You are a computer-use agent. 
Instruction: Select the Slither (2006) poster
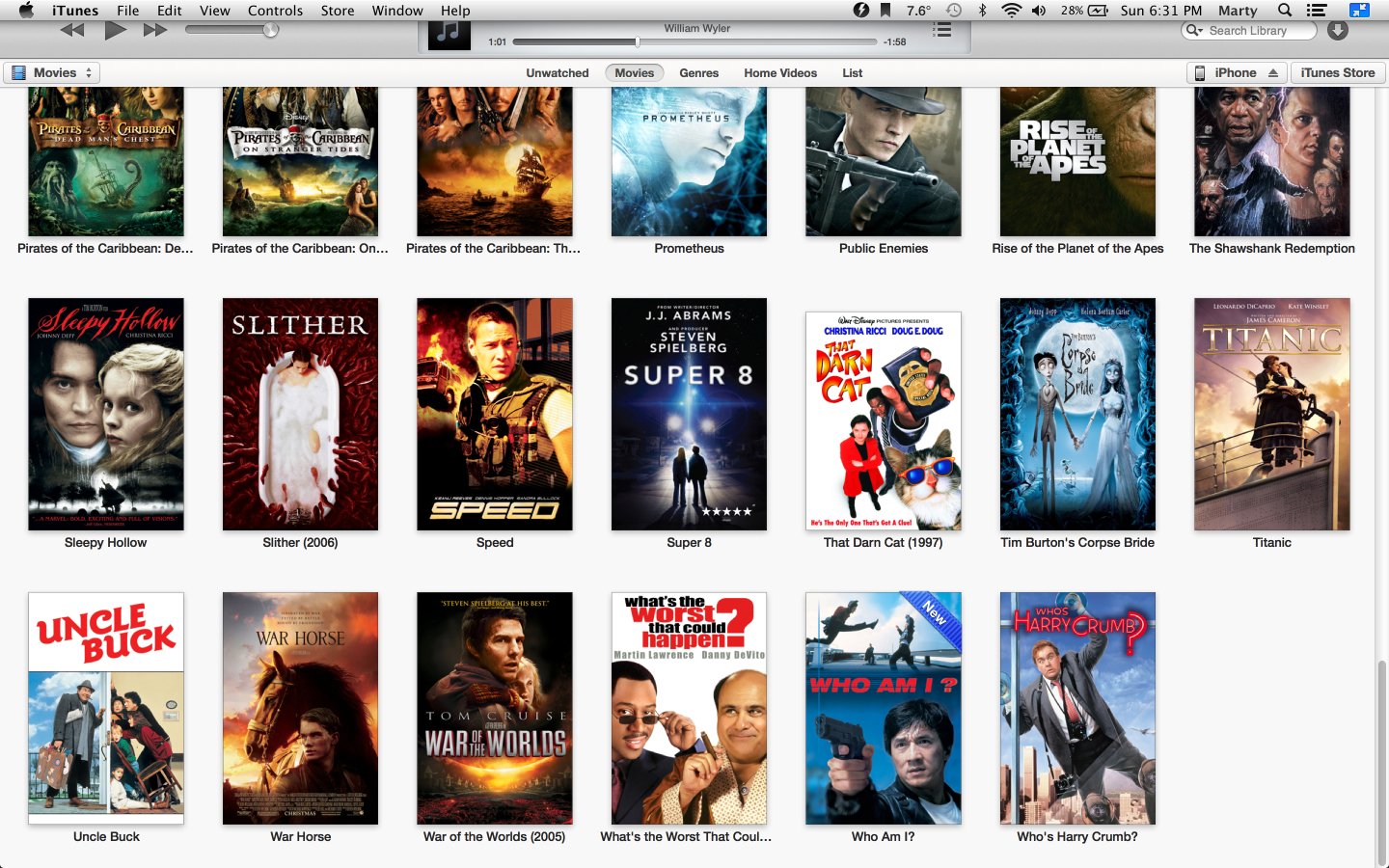point(300,414)
